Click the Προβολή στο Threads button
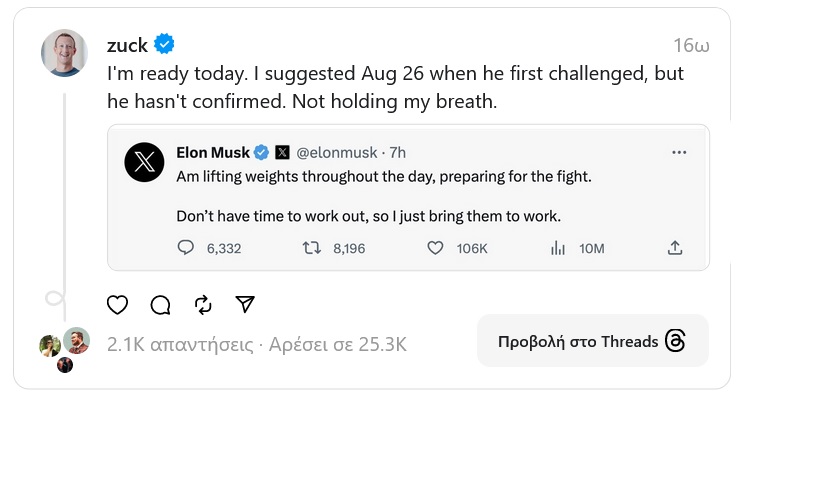 coord(593,340)
